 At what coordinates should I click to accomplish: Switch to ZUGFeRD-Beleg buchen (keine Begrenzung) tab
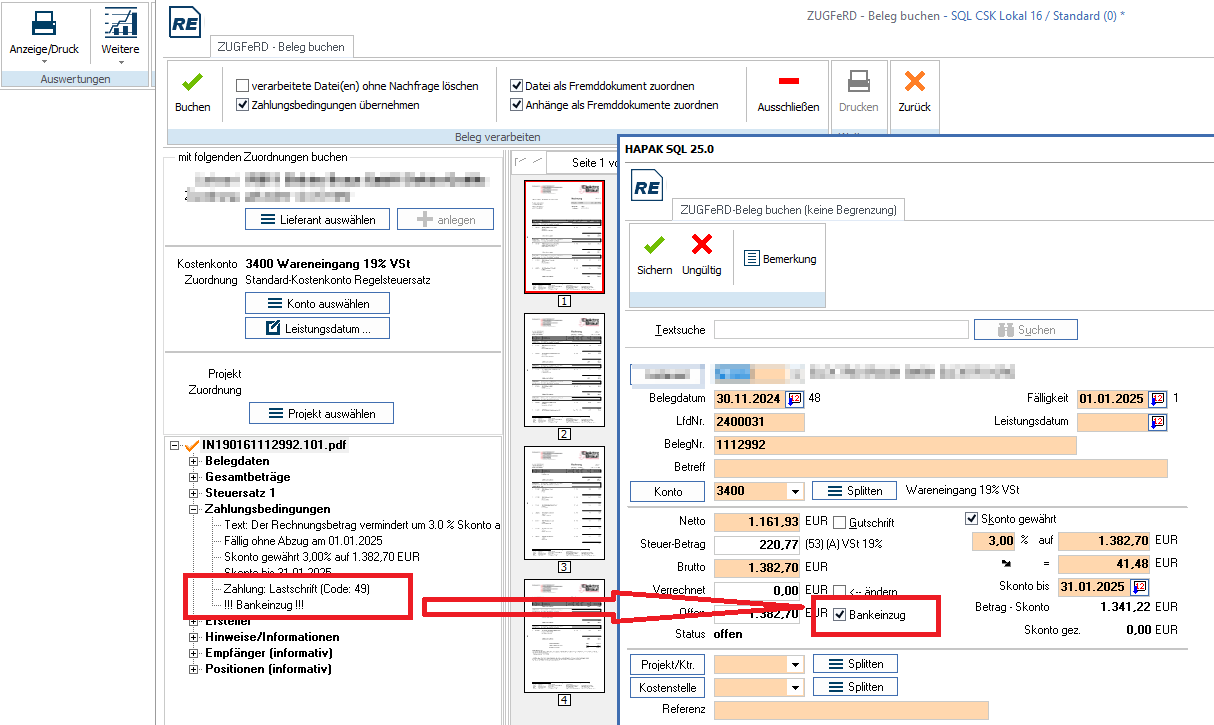(x=788, y=210)
